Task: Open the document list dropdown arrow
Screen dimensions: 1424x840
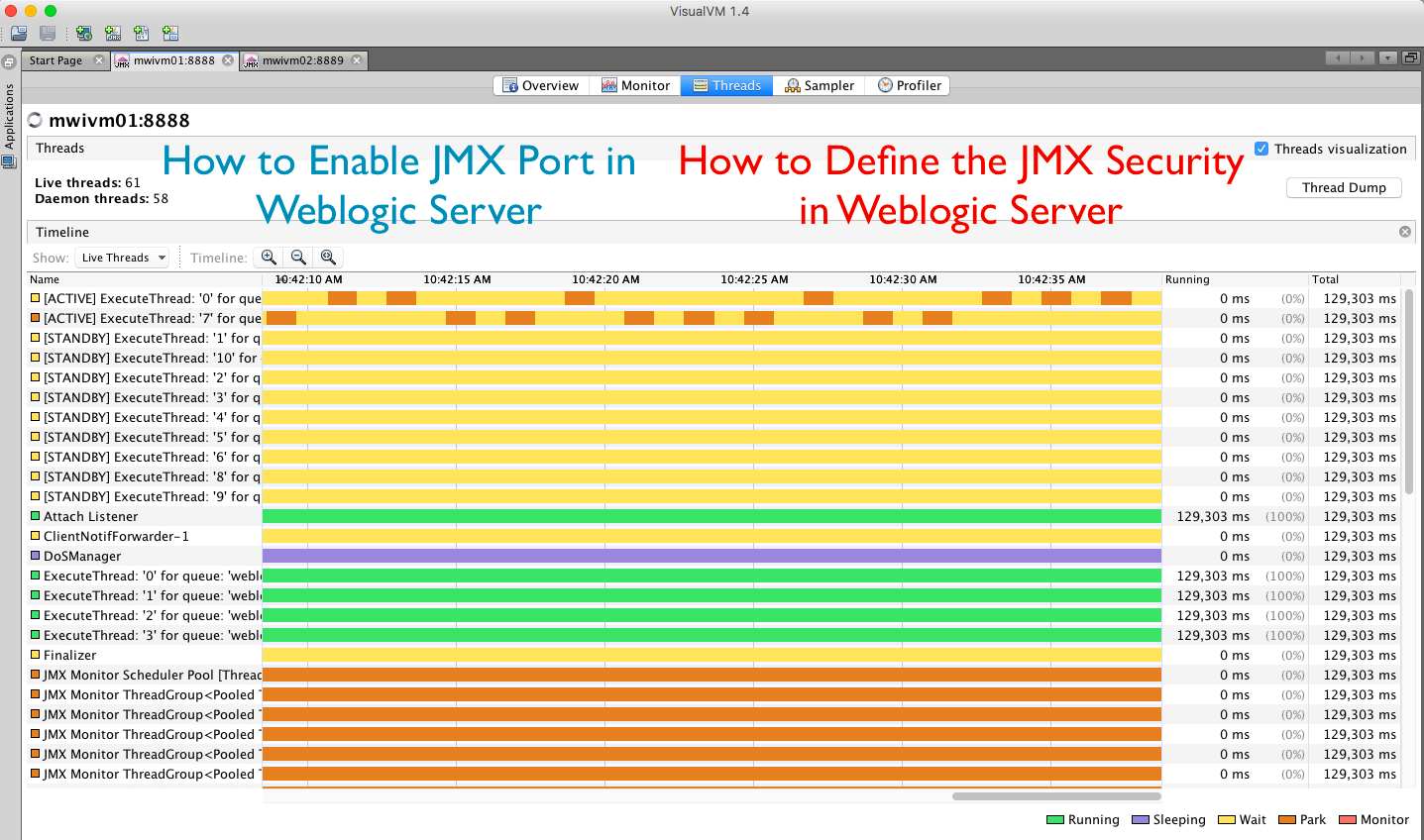Action: click(1387, 58)
